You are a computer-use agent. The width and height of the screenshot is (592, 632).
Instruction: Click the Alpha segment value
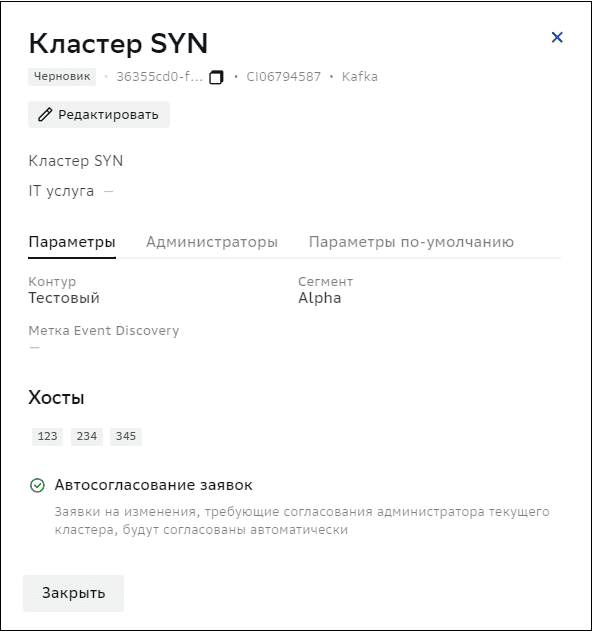320,298
